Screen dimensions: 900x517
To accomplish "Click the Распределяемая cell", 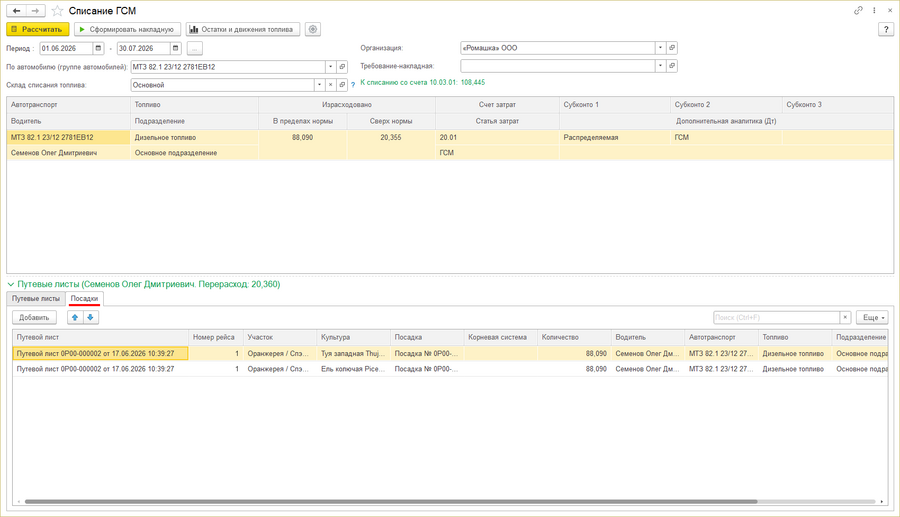I will (614, 137).
